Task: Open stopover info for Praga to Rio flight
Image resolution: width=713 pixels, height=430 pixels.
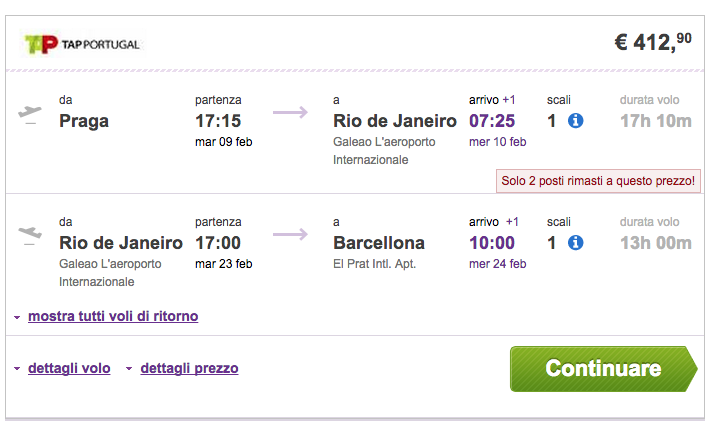Action: pyautogui.click(x=575, y=121)
